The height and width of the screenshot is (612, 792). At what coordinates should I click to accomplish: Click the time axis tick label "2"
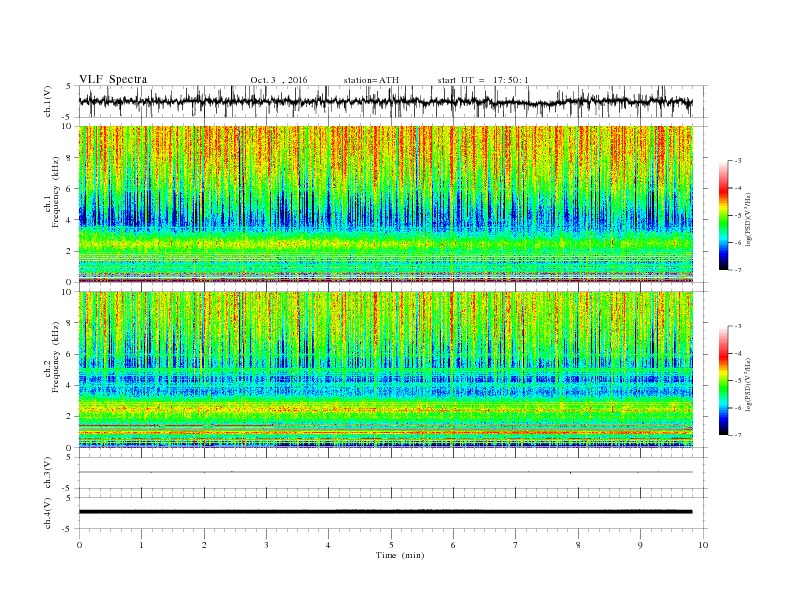[x=204, y=545]
